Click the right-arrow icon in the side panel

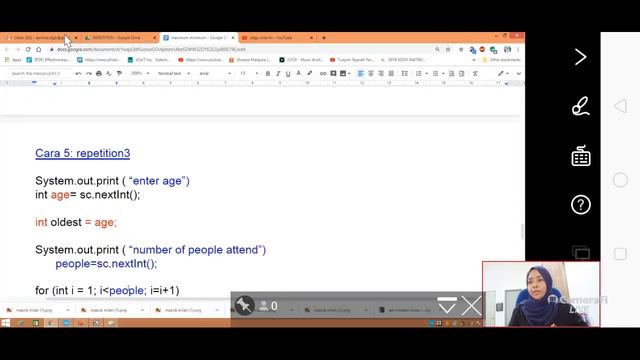(x=580, y=57)
